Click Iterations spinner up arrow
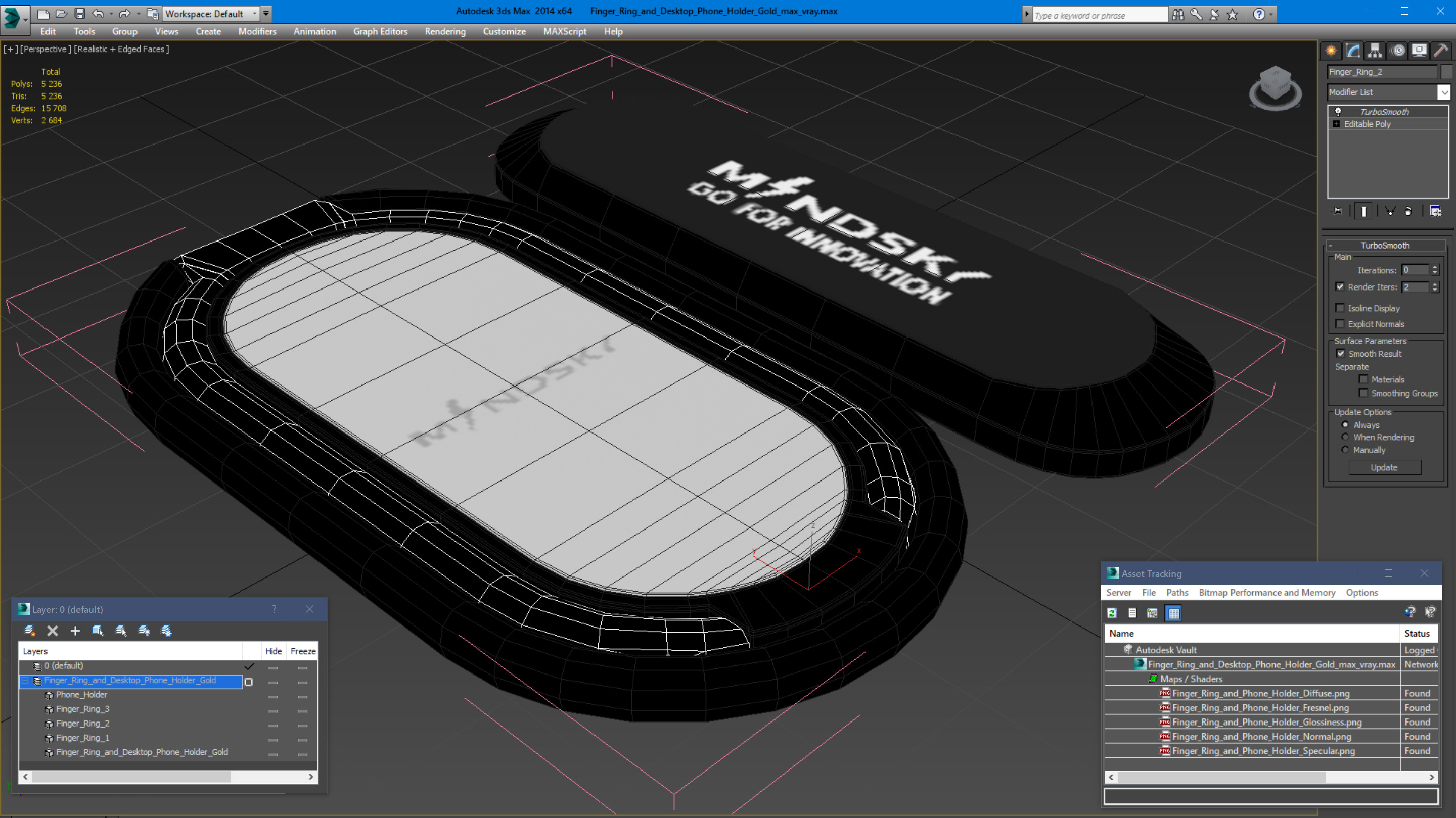Screen dimensions: 1456x818 point(1435,267)
